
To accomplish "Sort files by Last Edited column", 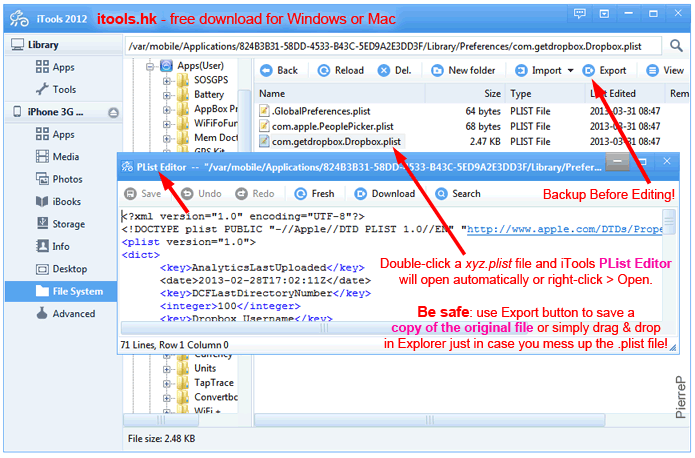I will coord(625,94).
